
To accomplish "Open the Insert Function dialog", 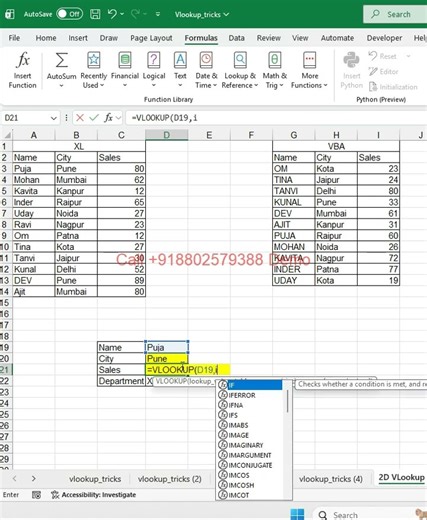I will tap(22, 70).
